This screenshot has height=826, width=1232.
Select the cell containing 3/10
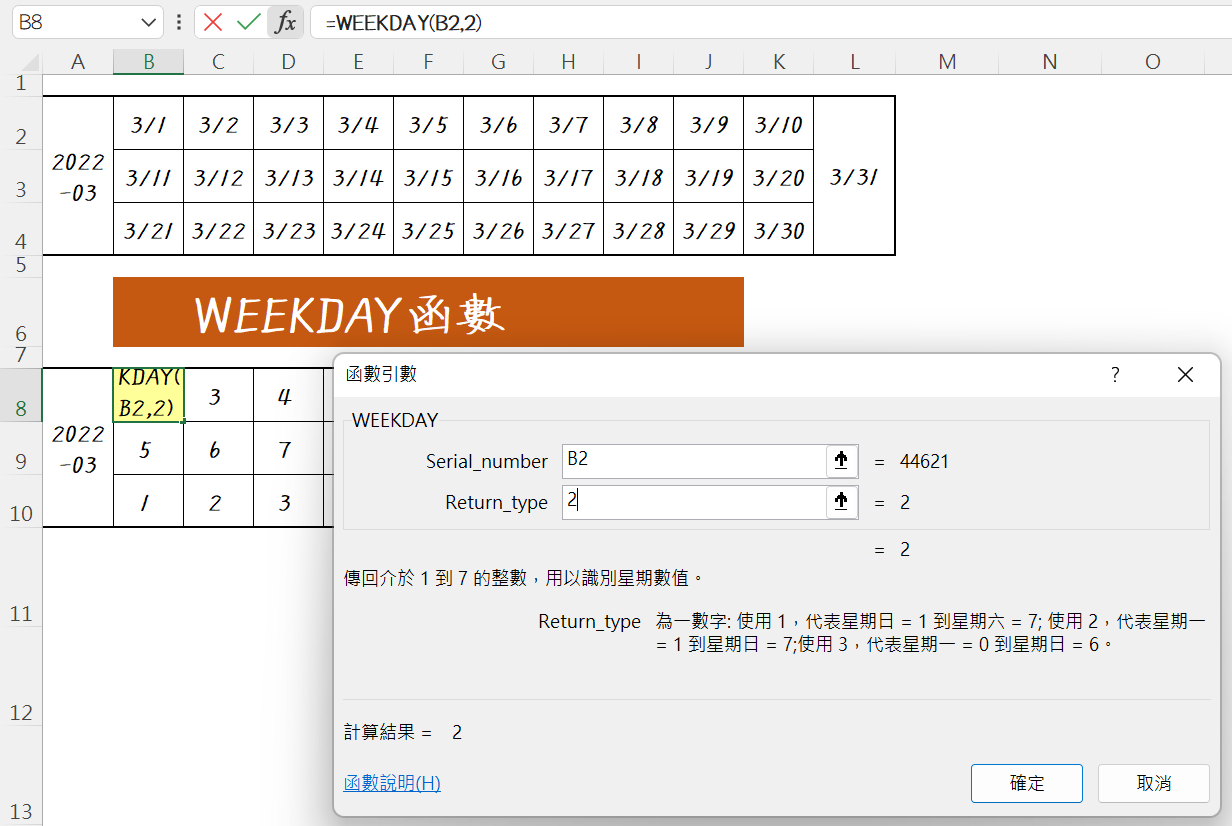[779, 124]
